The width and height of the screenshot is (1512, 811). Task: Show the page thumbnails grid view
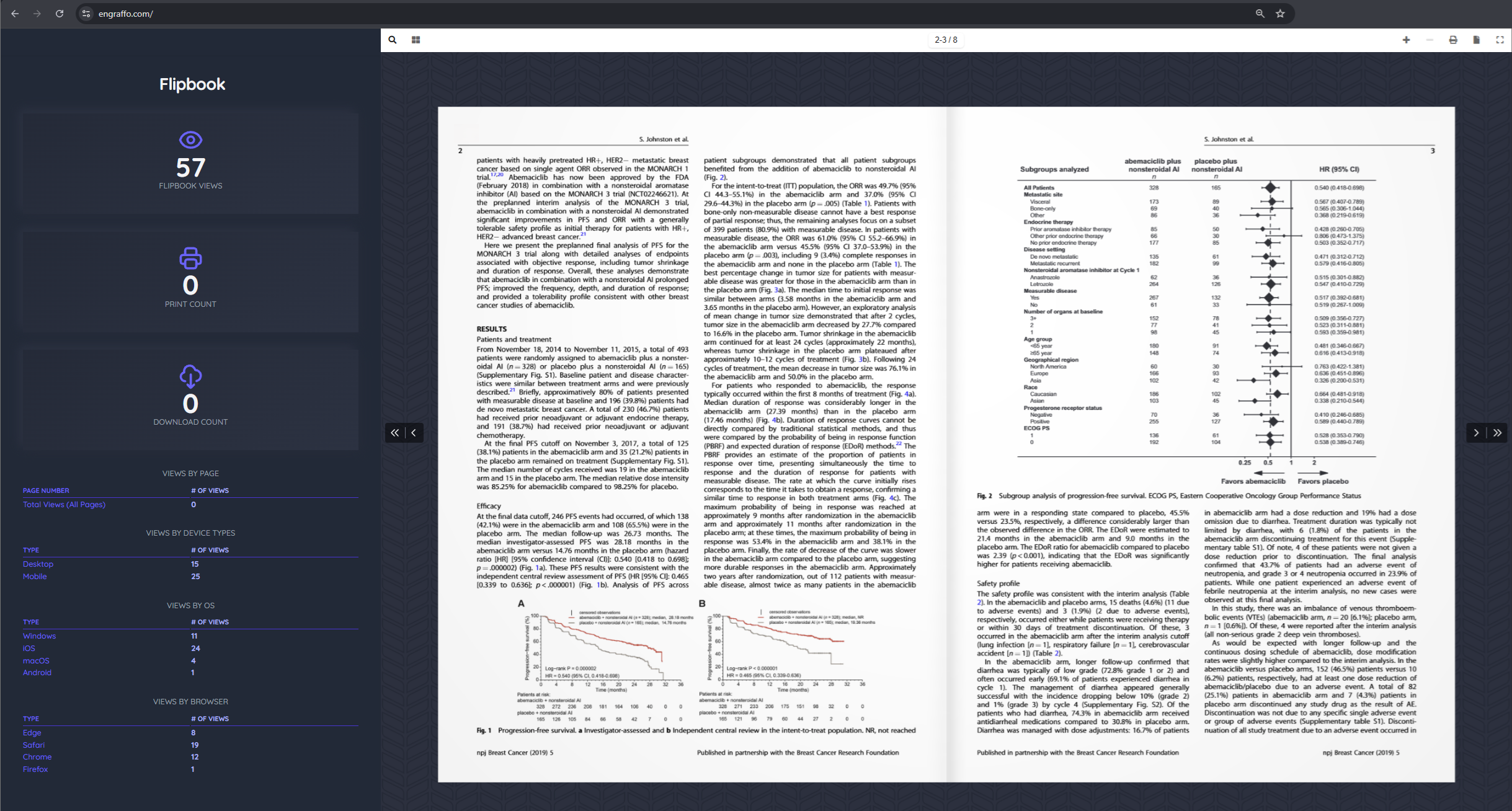coord(416,40)
